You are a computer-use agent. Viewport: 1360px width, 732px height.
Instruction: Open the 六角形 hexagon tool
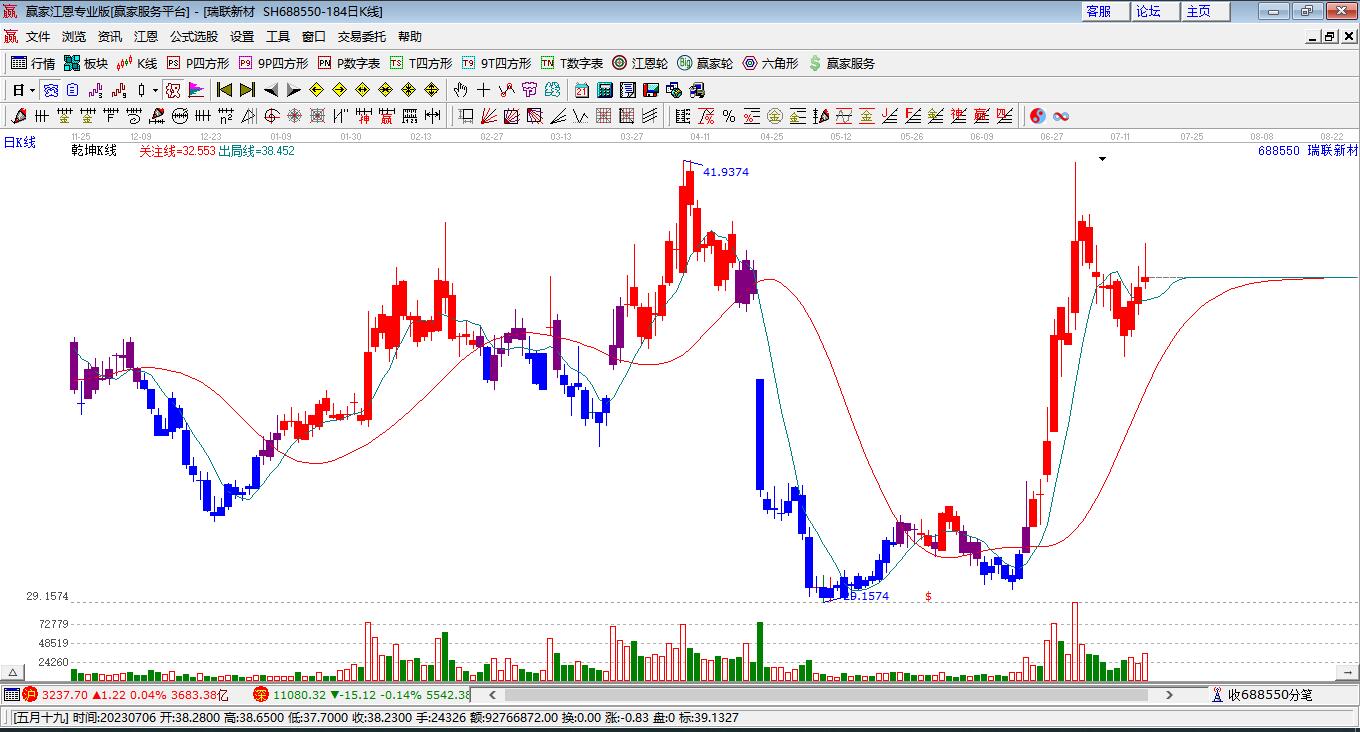tap(770, 63)
